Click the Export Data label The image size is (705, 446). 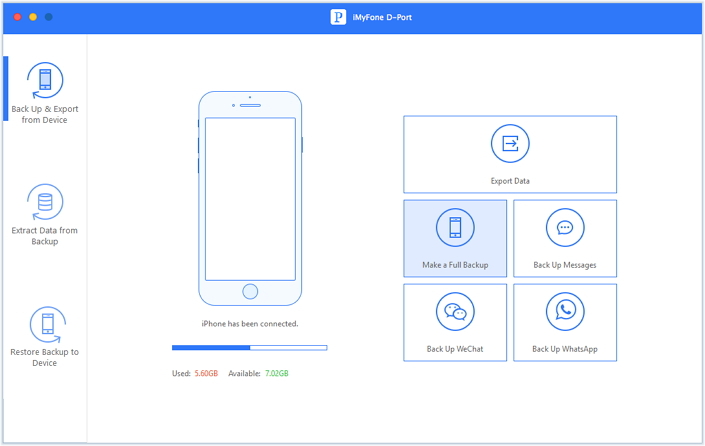[x=510, y=181]
